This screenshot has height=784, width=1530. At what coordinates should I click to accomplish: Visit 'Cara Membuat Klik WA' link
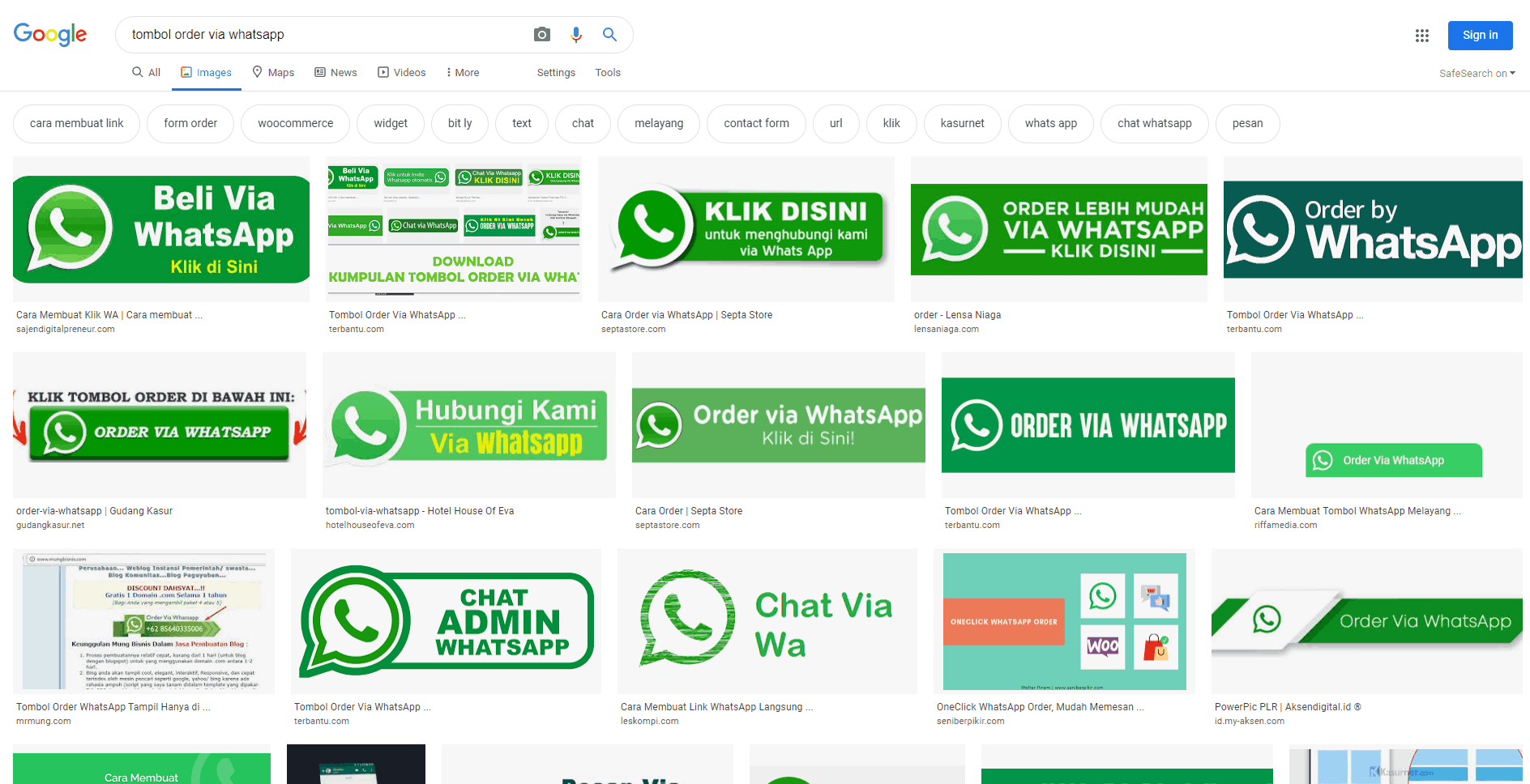tap(109, 315)
